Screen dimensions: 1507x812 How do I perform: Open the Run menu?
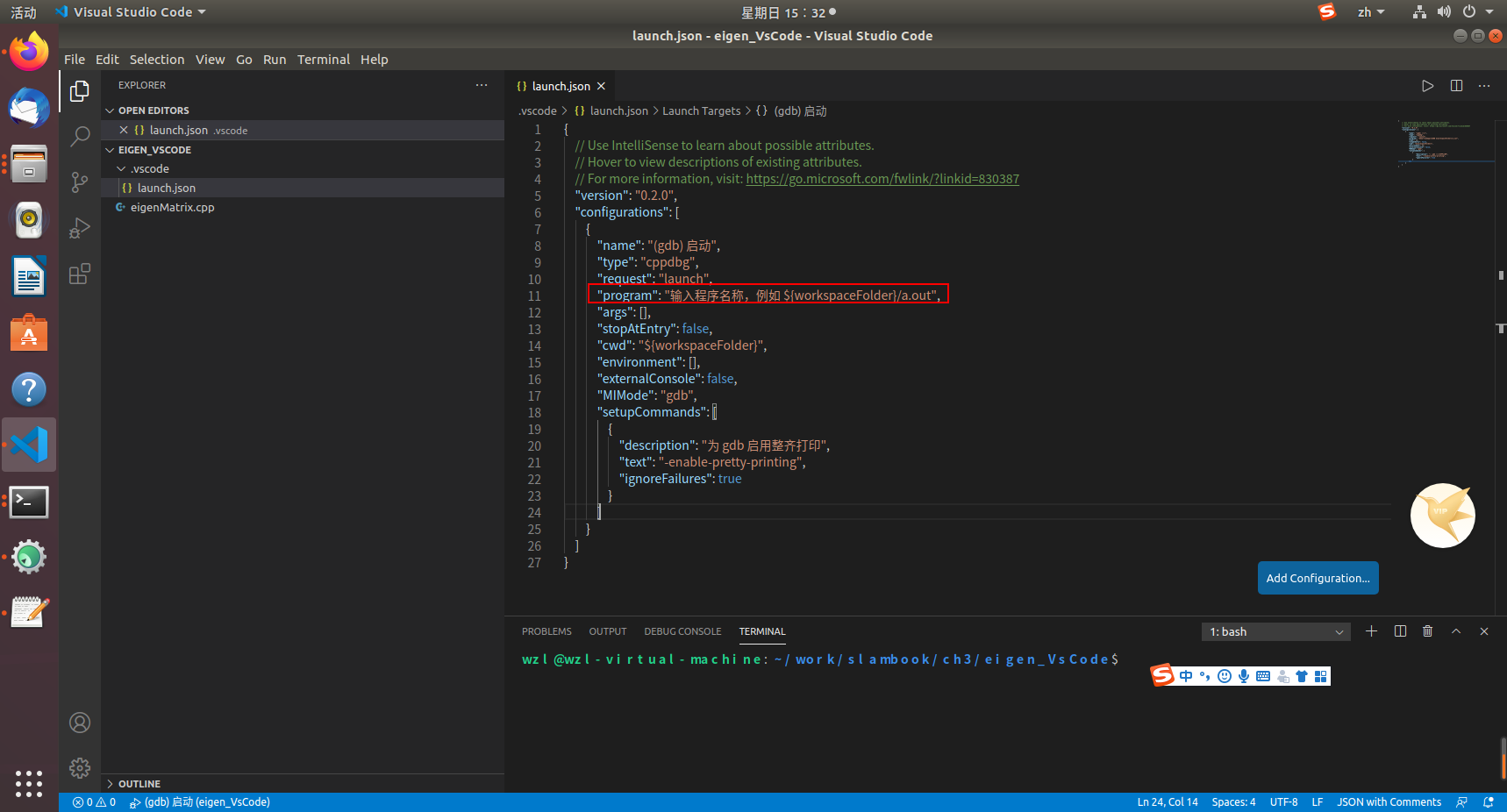pos(275,60)
